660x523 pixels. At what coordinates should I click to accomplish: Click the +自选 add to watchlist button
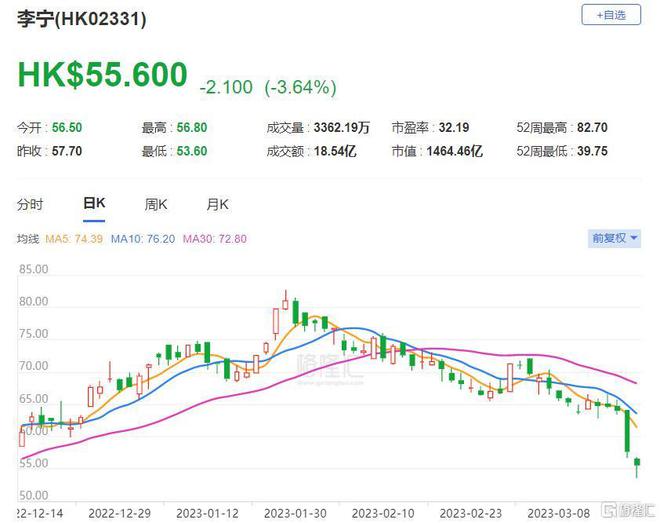(x=610, y=14)
